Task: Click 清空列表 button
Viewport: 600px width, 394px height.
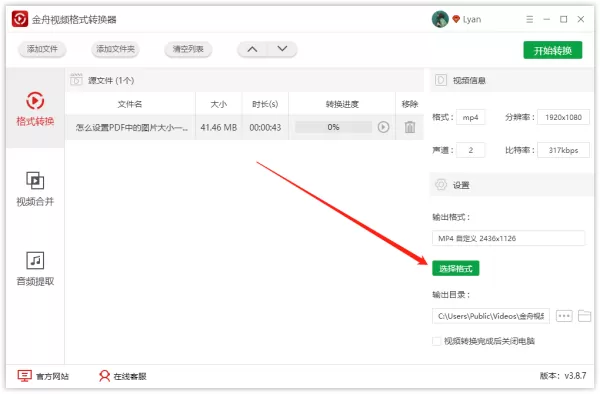Action: click(188, 49)
